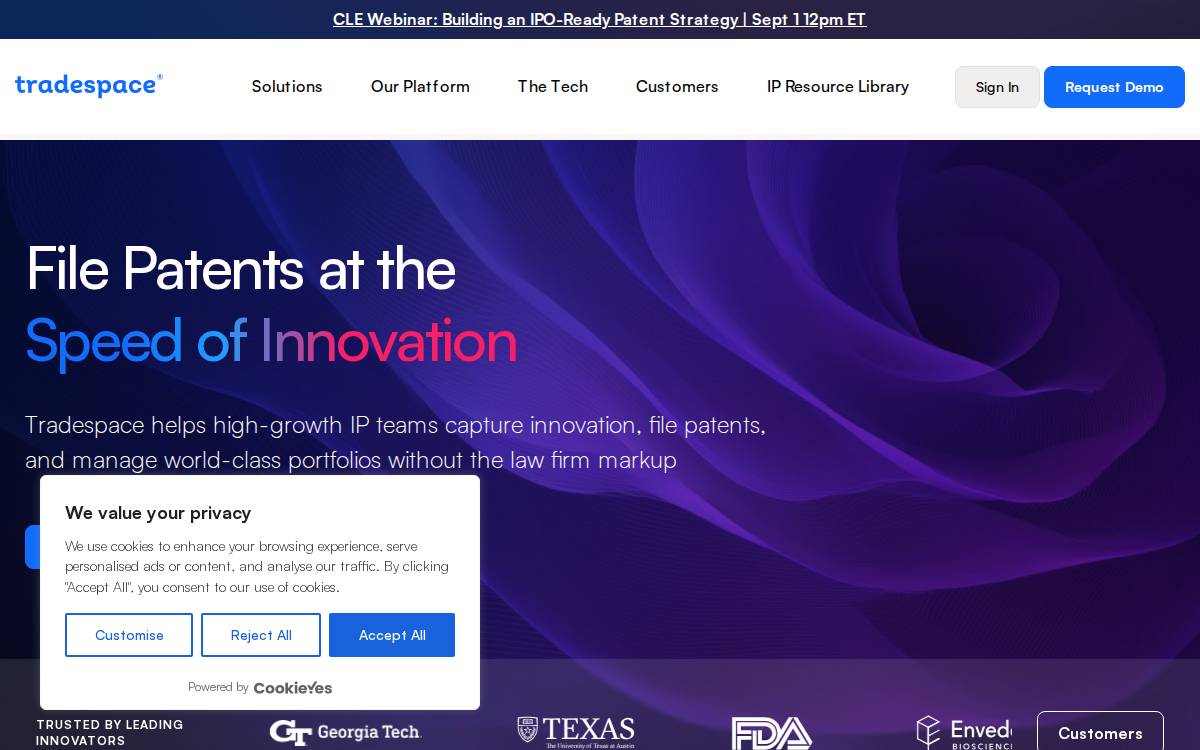
Task: Open the Our Platform menu
Action: click(420, 87)
